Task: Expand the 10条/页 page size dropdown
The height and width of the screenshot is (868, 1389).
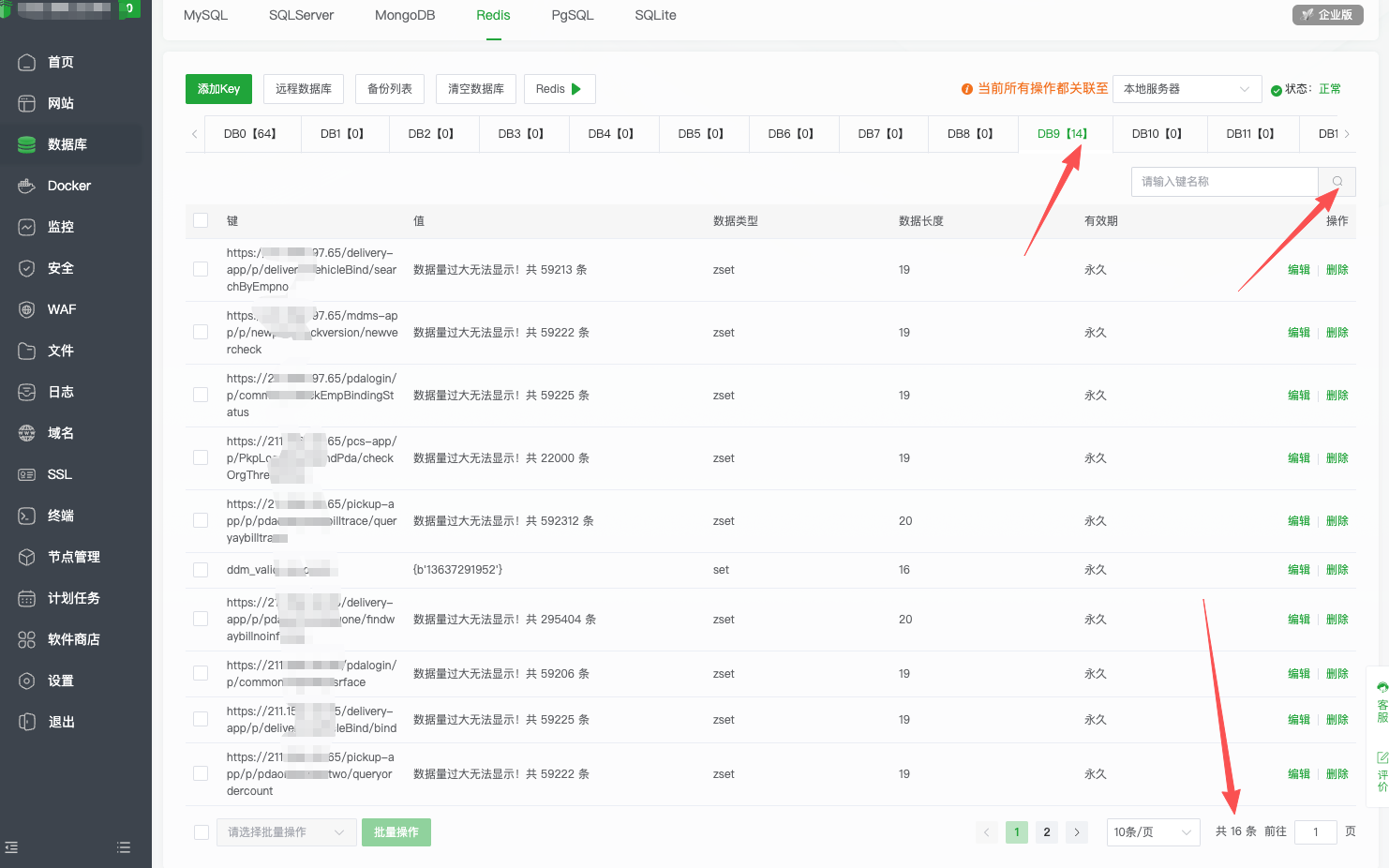Action: click(1152, 832)
